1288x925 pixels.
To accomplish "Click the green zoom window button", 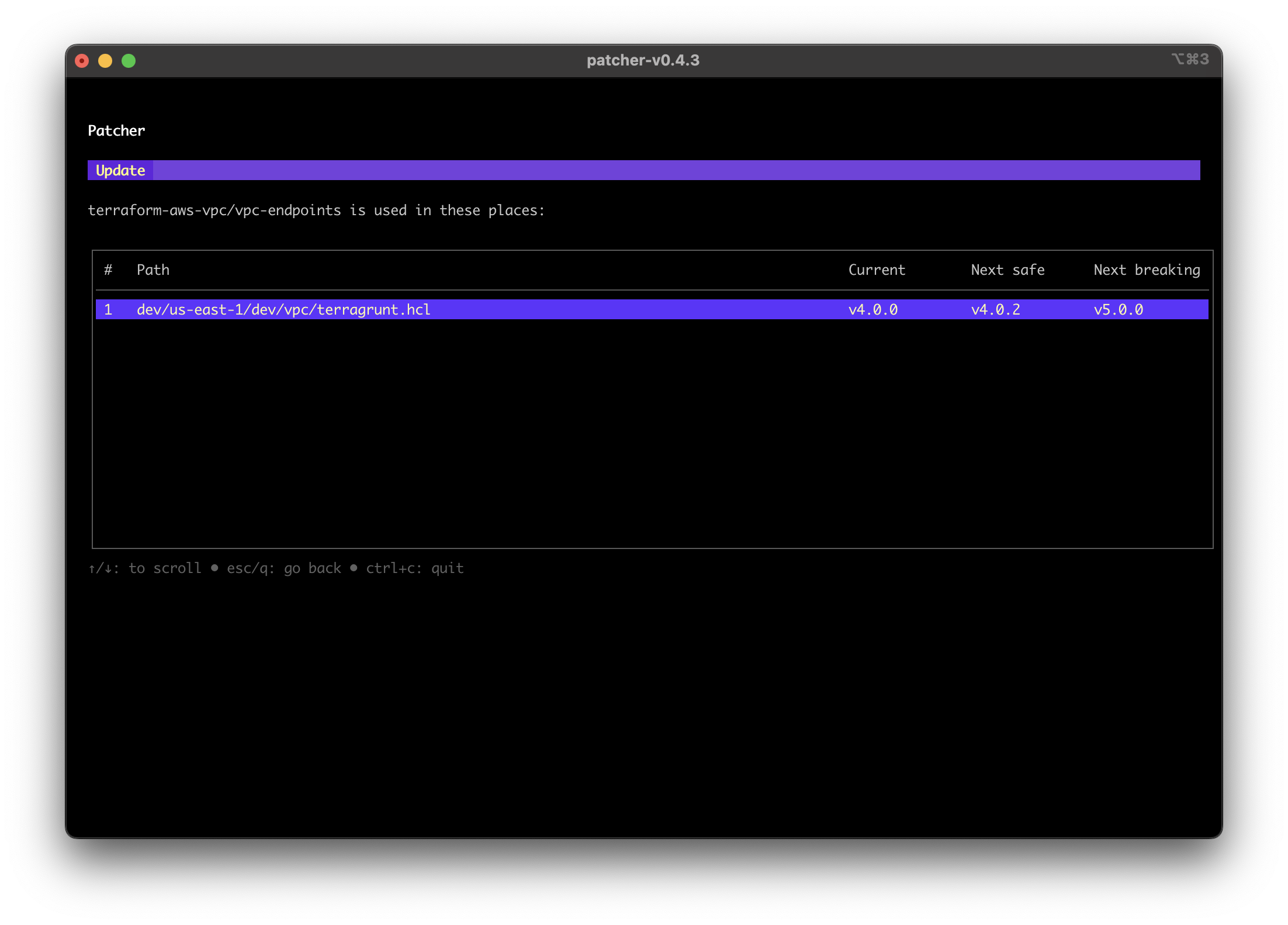I will coord(129,60).
